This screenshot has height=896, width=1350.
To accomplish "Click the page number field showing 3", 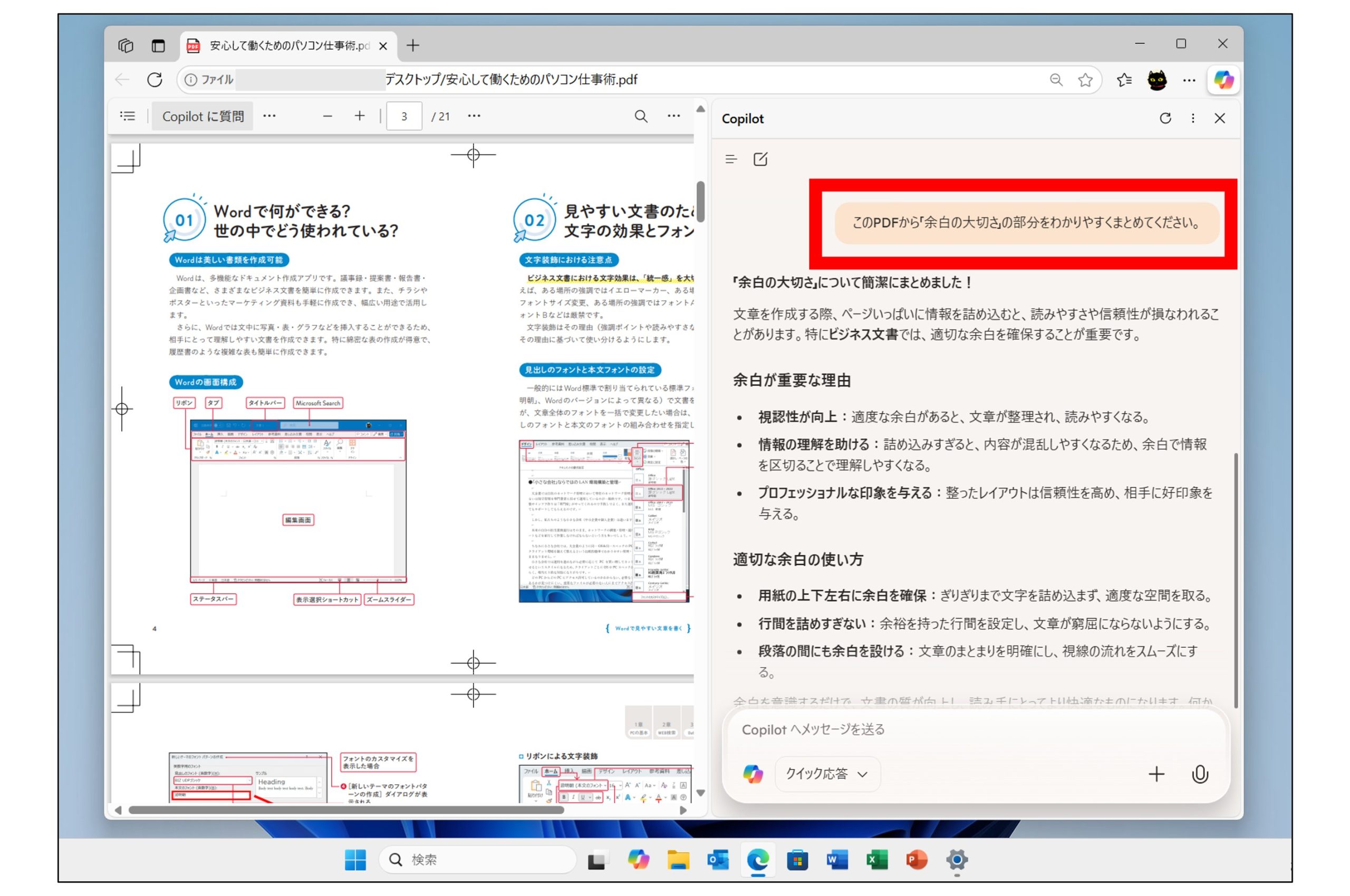I will 404,116.
